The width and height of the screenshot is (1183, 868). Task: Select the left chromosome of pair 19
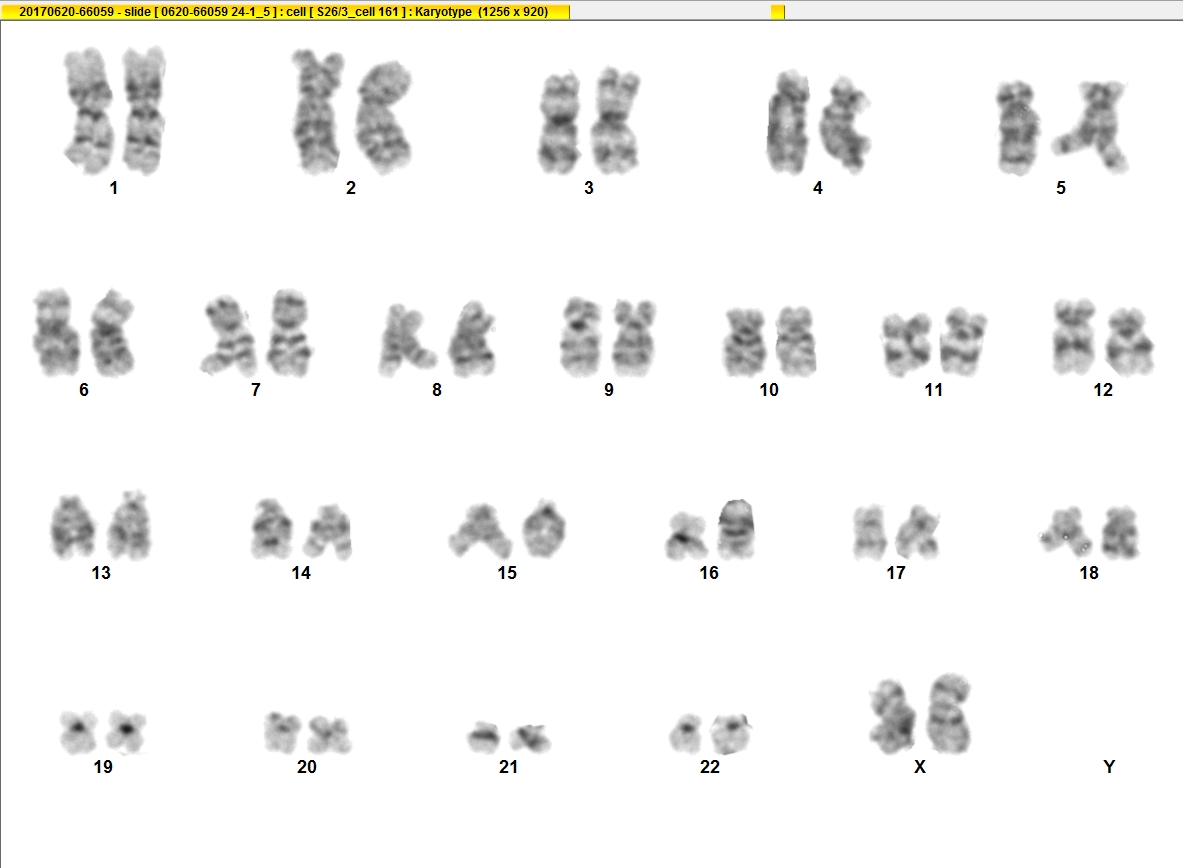coord(79,732)
